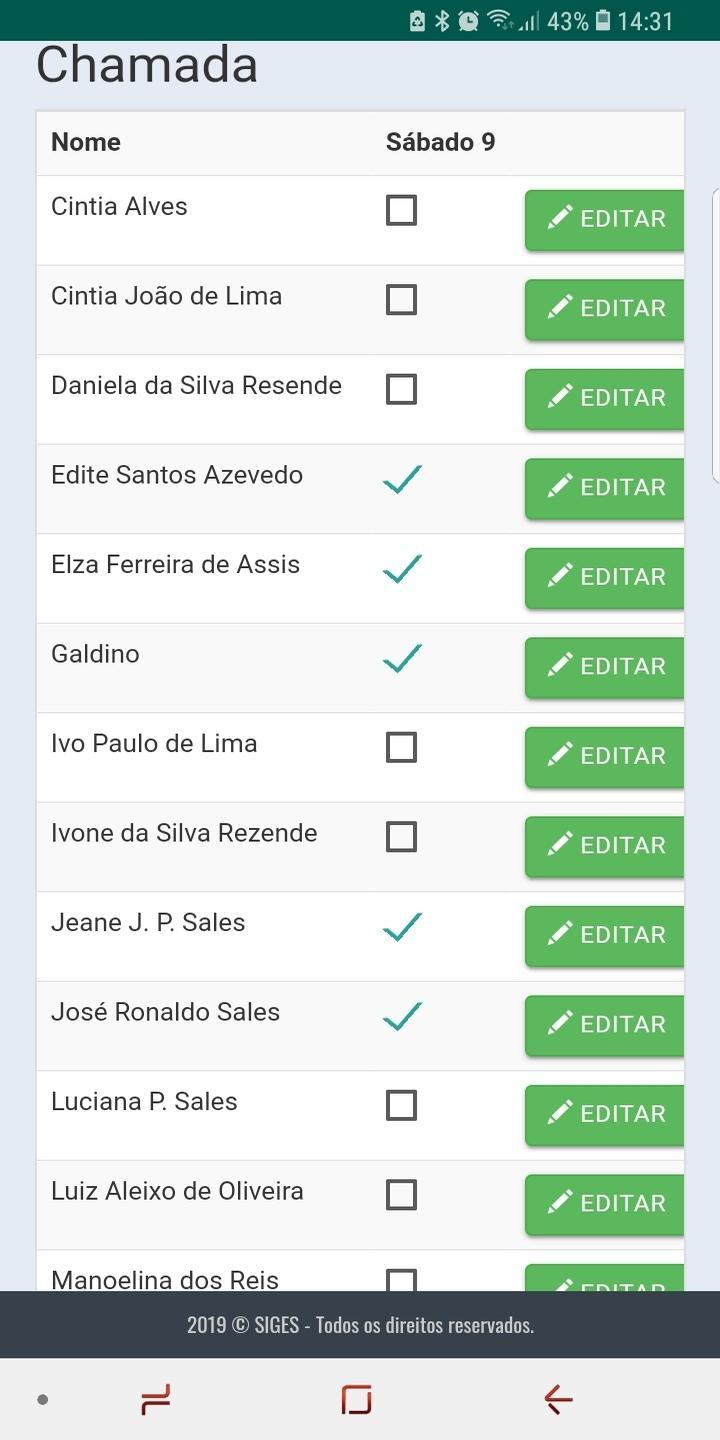Tap the Android back navigation icon
The width and height of the screenshot is (720, 1440).
coord(558,1399)
